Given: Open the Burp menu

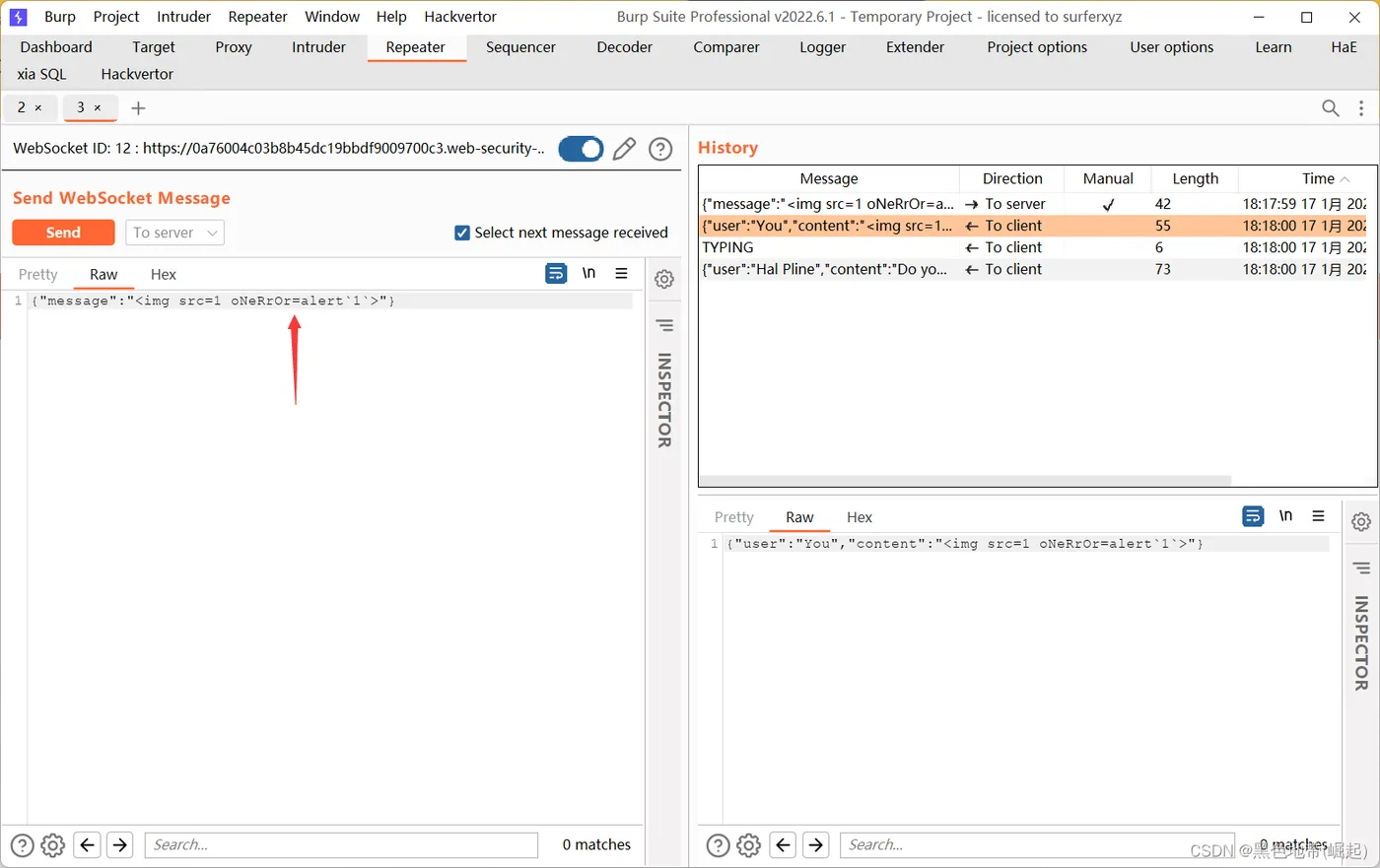Looking at the screenshot, I should pos(60,17).
